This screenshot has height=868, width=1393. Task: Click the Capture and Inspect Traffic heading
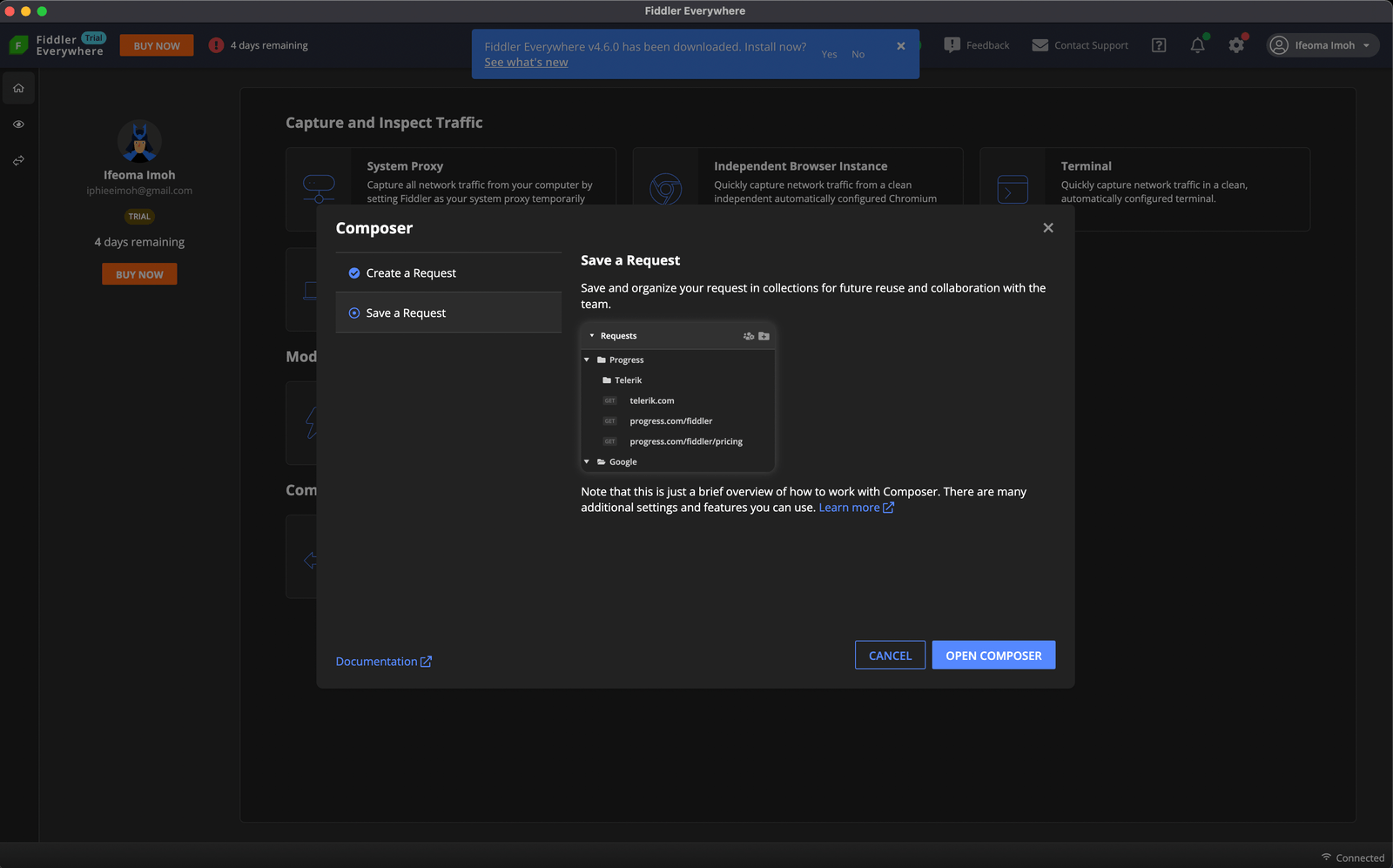[x=384, y=123]
